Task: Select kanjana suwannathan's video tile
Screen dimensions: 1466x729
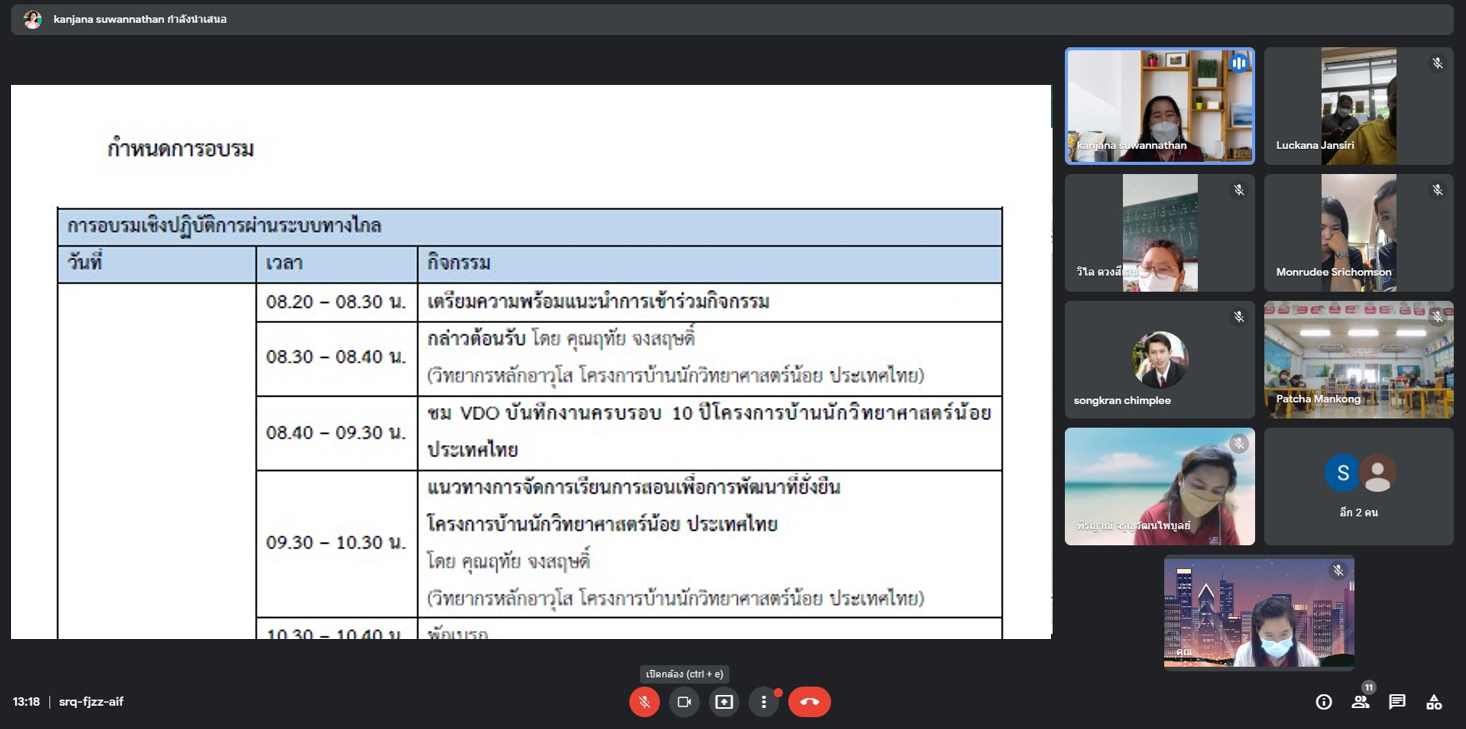Action: click(x=1160, y=106)
